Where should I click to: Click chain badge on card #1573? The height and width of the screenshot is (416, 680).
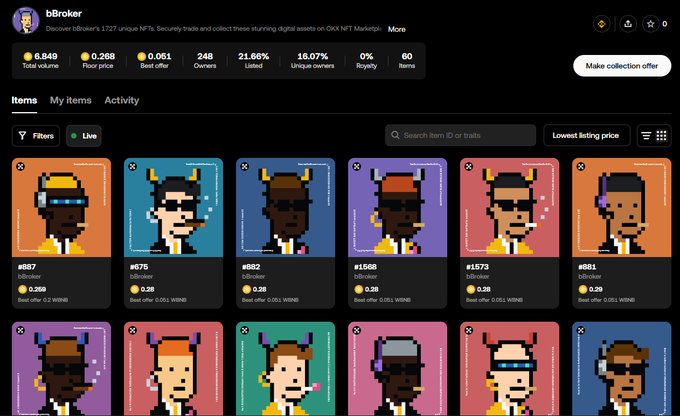pos(469,166)
